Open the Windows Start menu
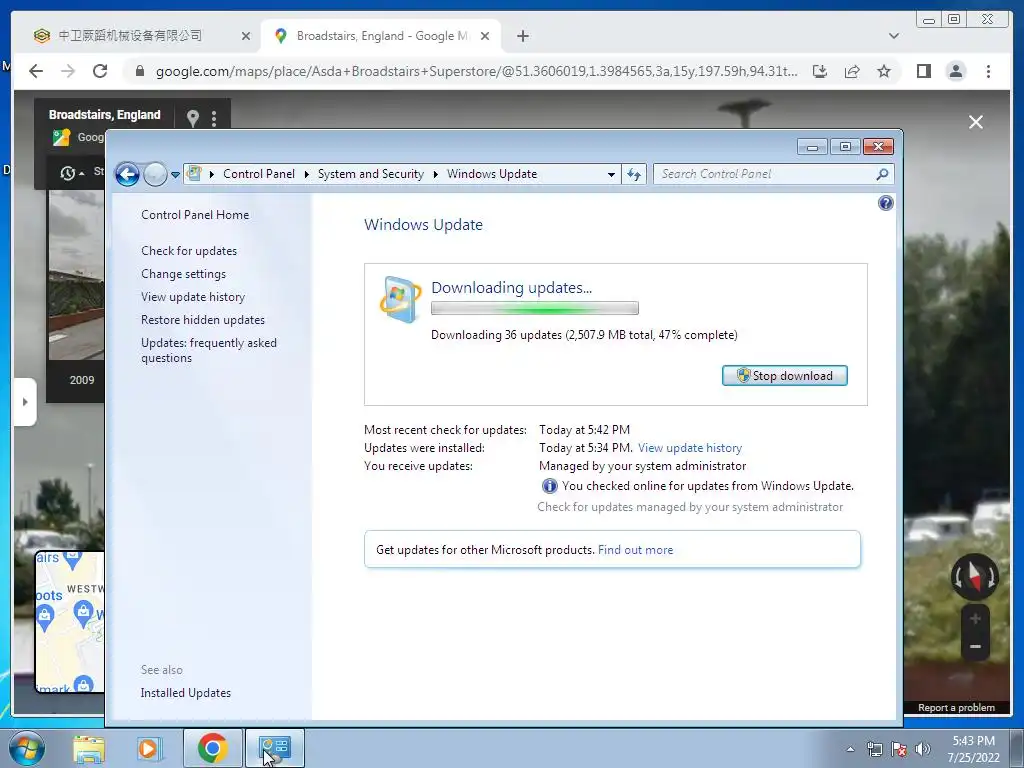 pos(26,748)
